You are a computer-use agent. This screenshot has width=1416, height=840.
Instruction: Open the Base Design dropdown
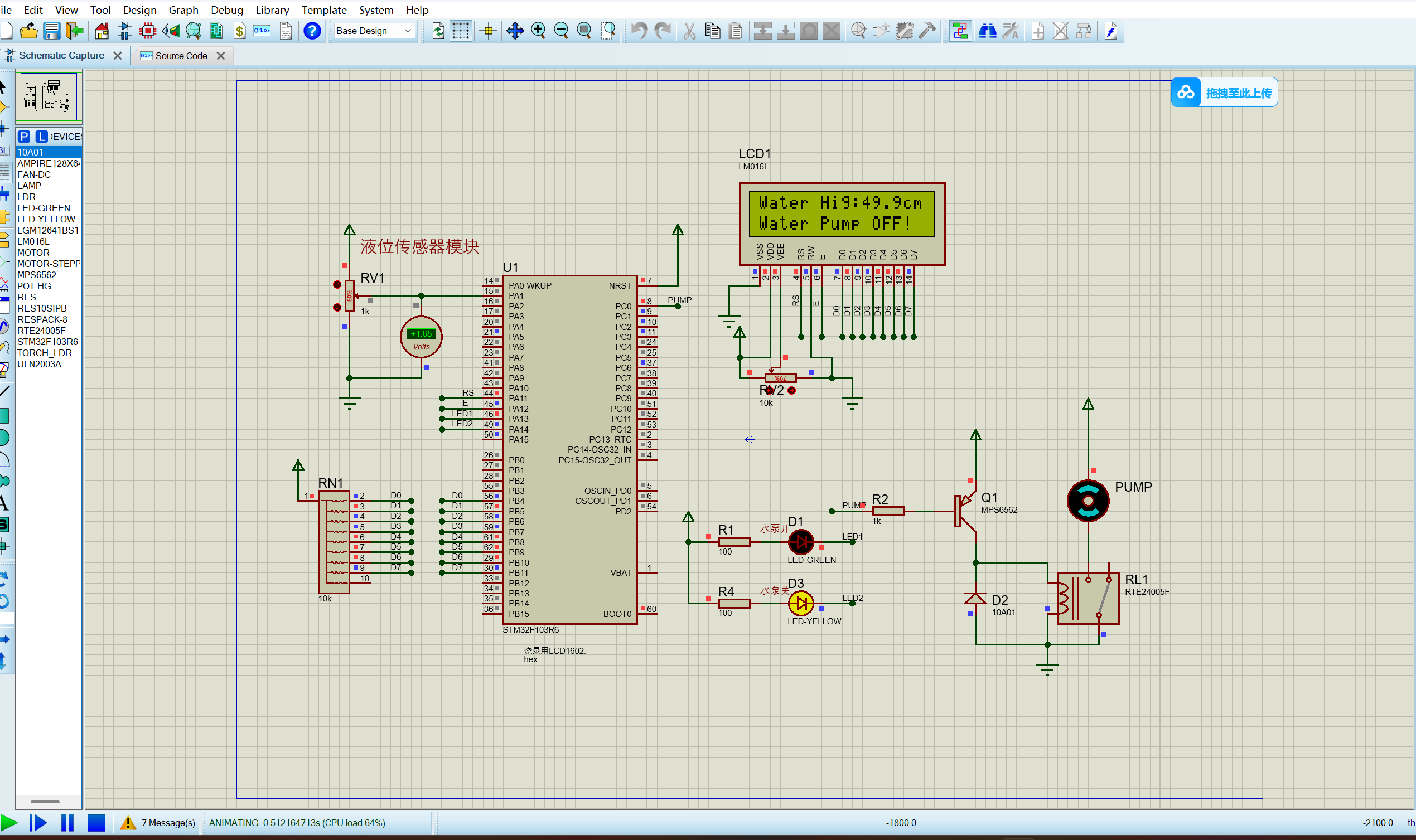coord(374,31)
